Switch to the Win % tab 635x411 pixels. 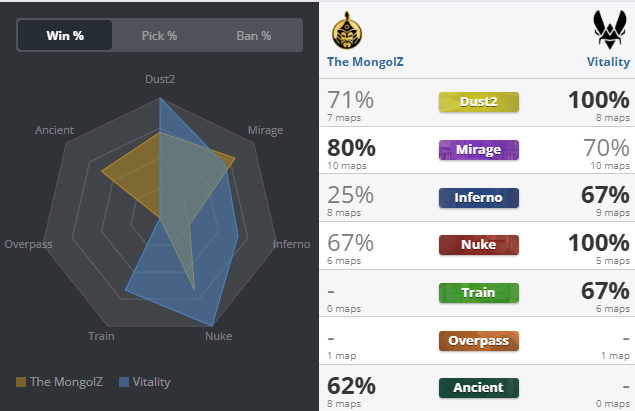pos(65,35)
